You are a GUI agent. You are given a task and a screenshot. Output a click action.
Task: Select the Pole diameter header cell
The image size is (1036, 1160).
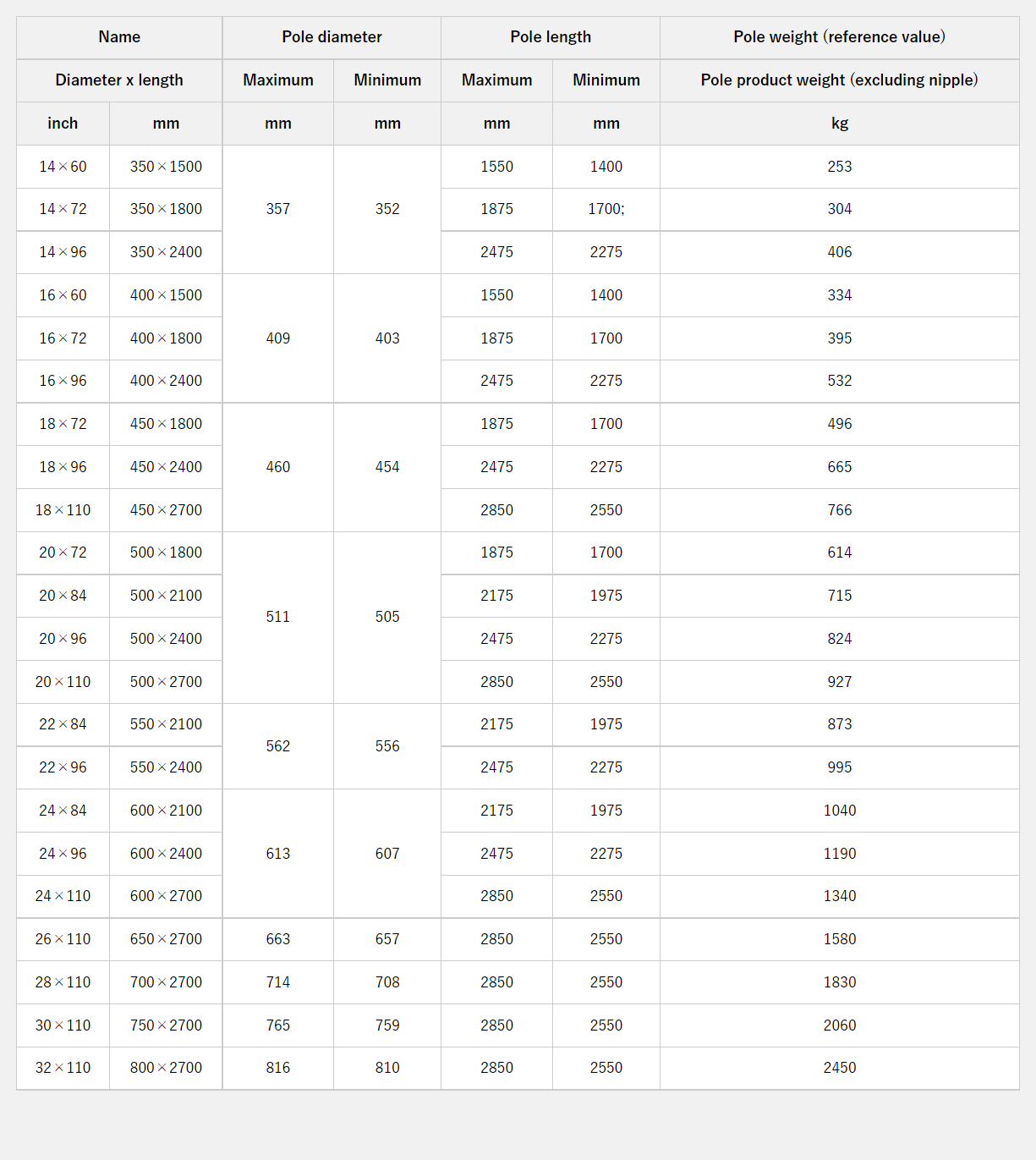point(332,37)
